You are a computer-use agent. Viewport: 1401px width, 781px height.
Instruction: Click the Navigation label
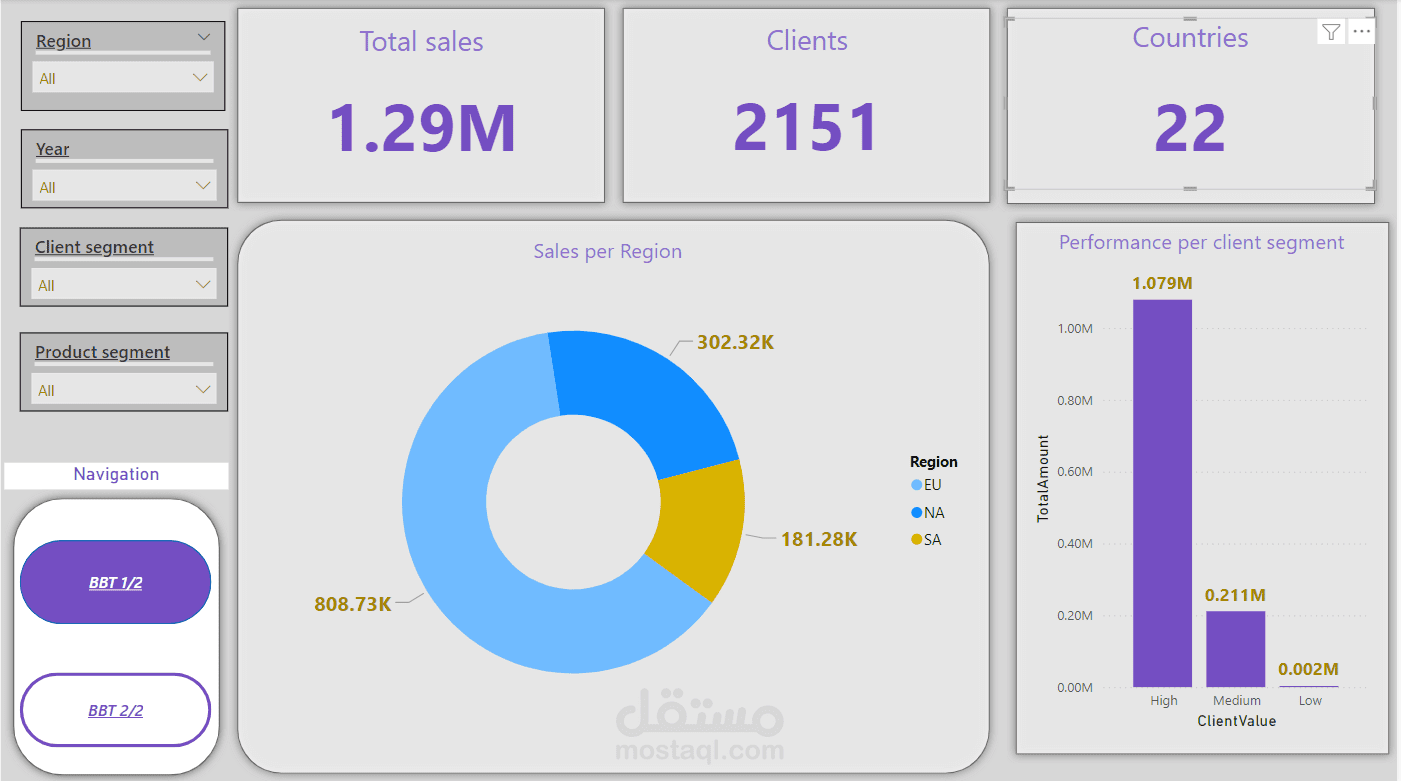point(116,474)
